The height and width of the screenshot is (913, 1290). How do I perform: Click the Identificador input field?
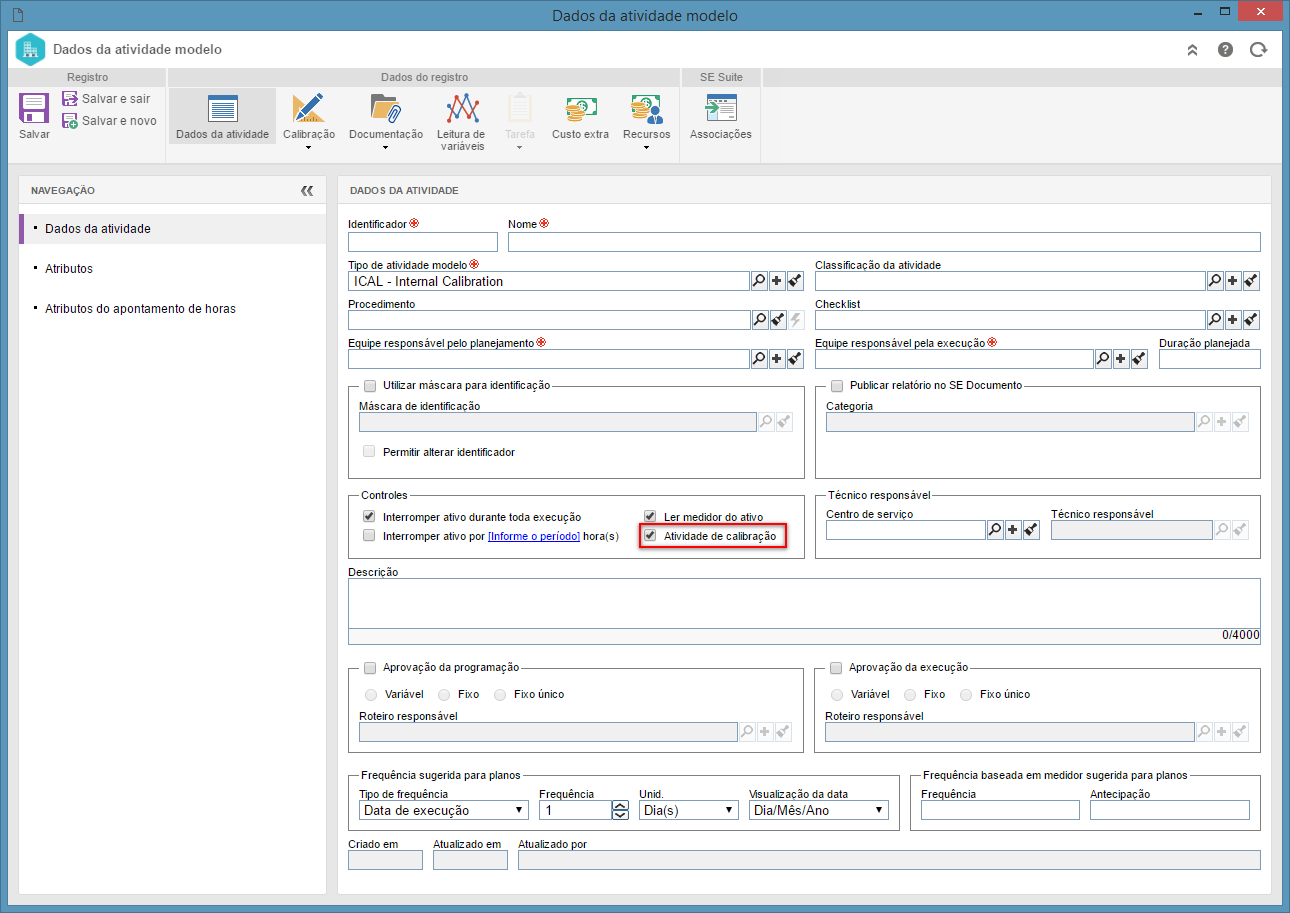pos(423,242)
